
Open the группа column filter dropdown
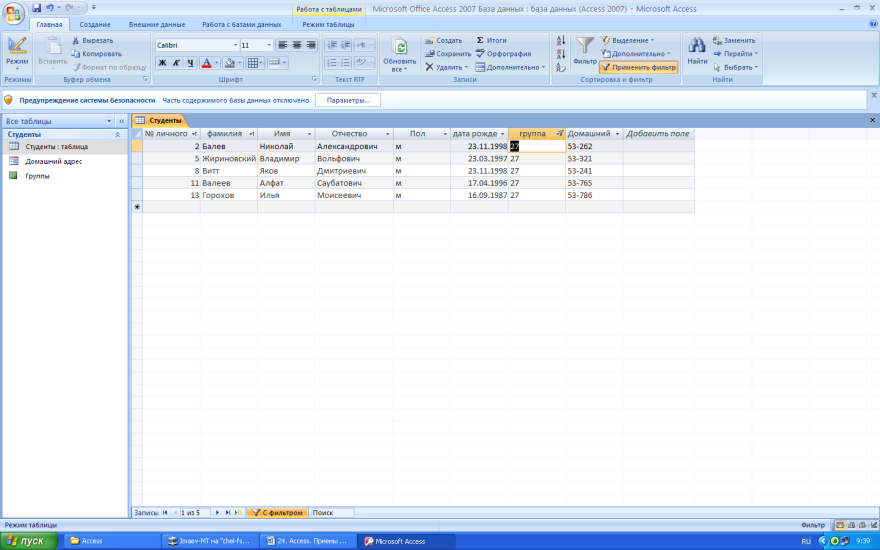tap(559, 134)
